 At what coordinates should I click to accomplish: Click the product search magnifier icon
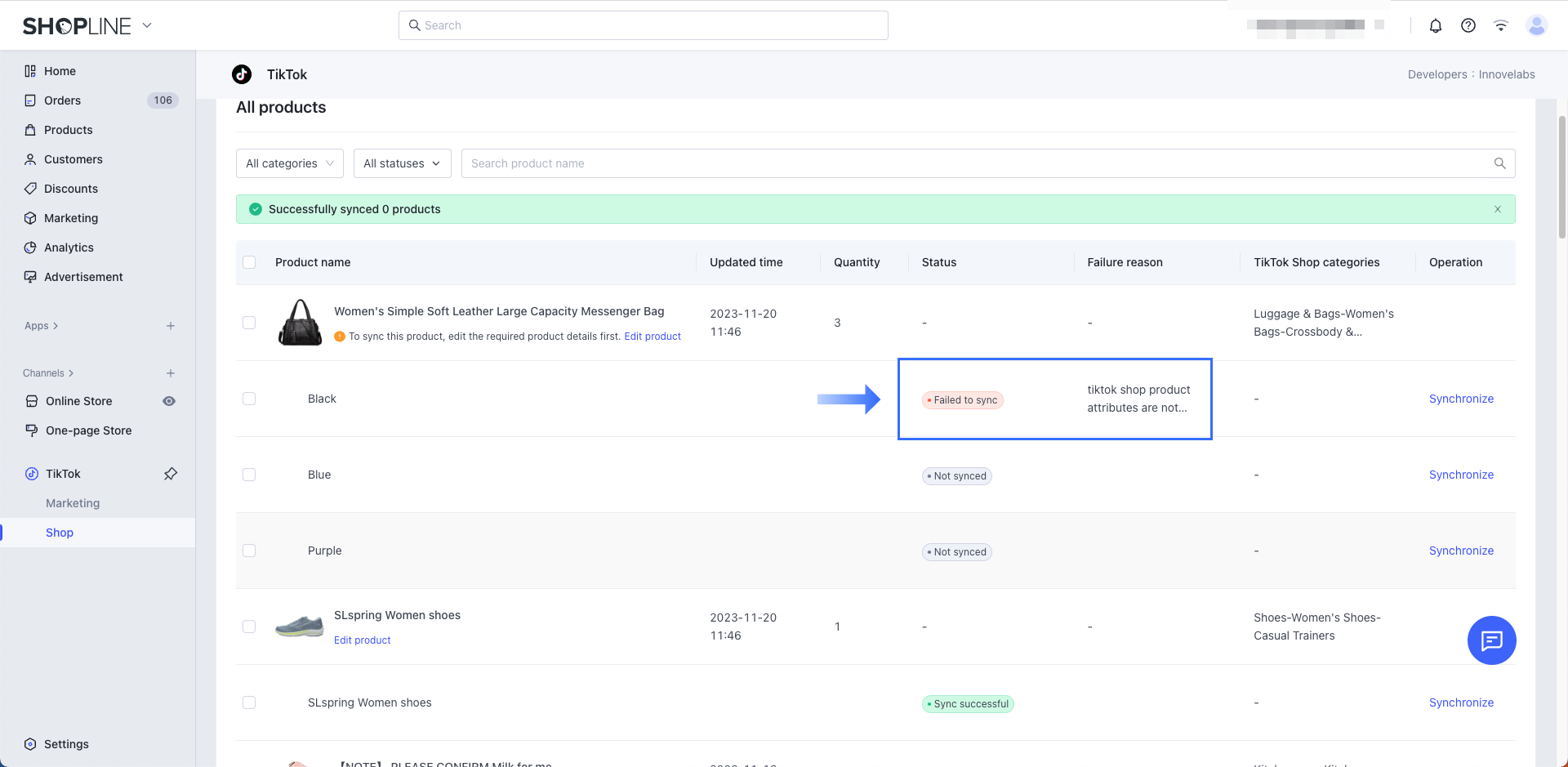click(1499, 163)
